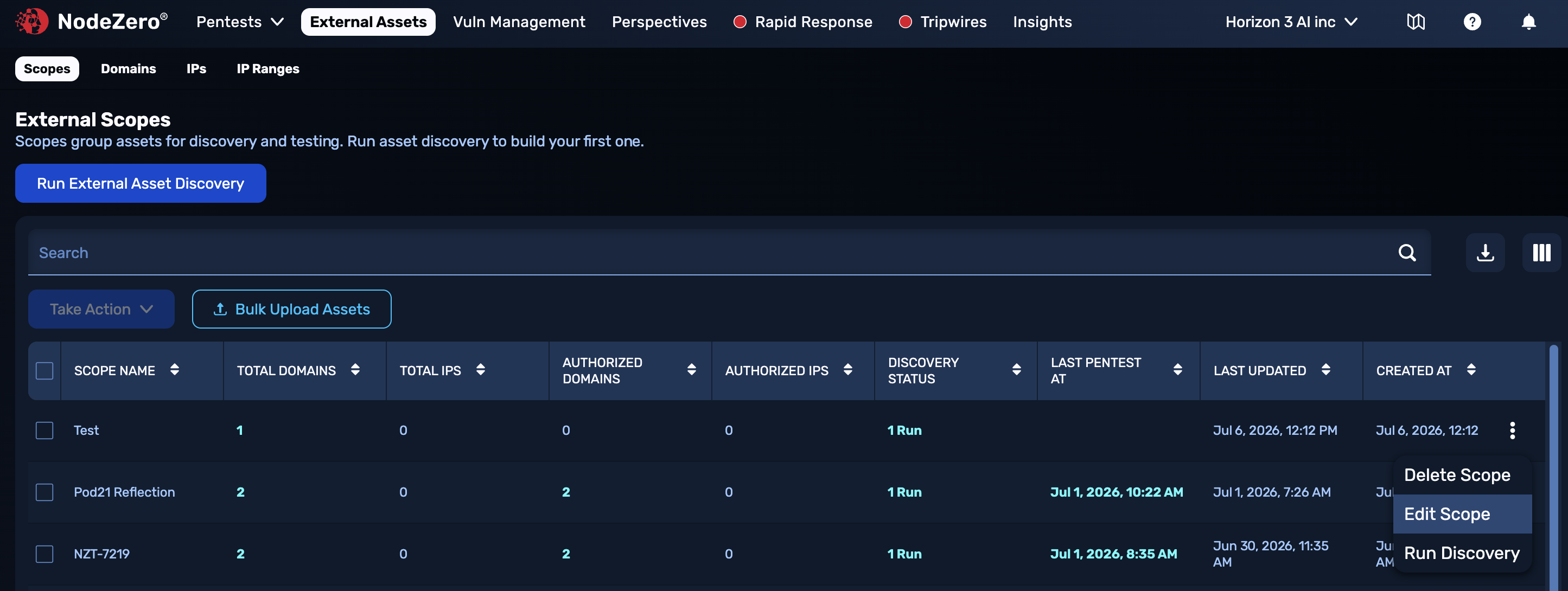Image resolution: width=1568 pixels, height=591 pixels.
Task: Choose Run Discovery from context menu
Action: [1462, 553]
